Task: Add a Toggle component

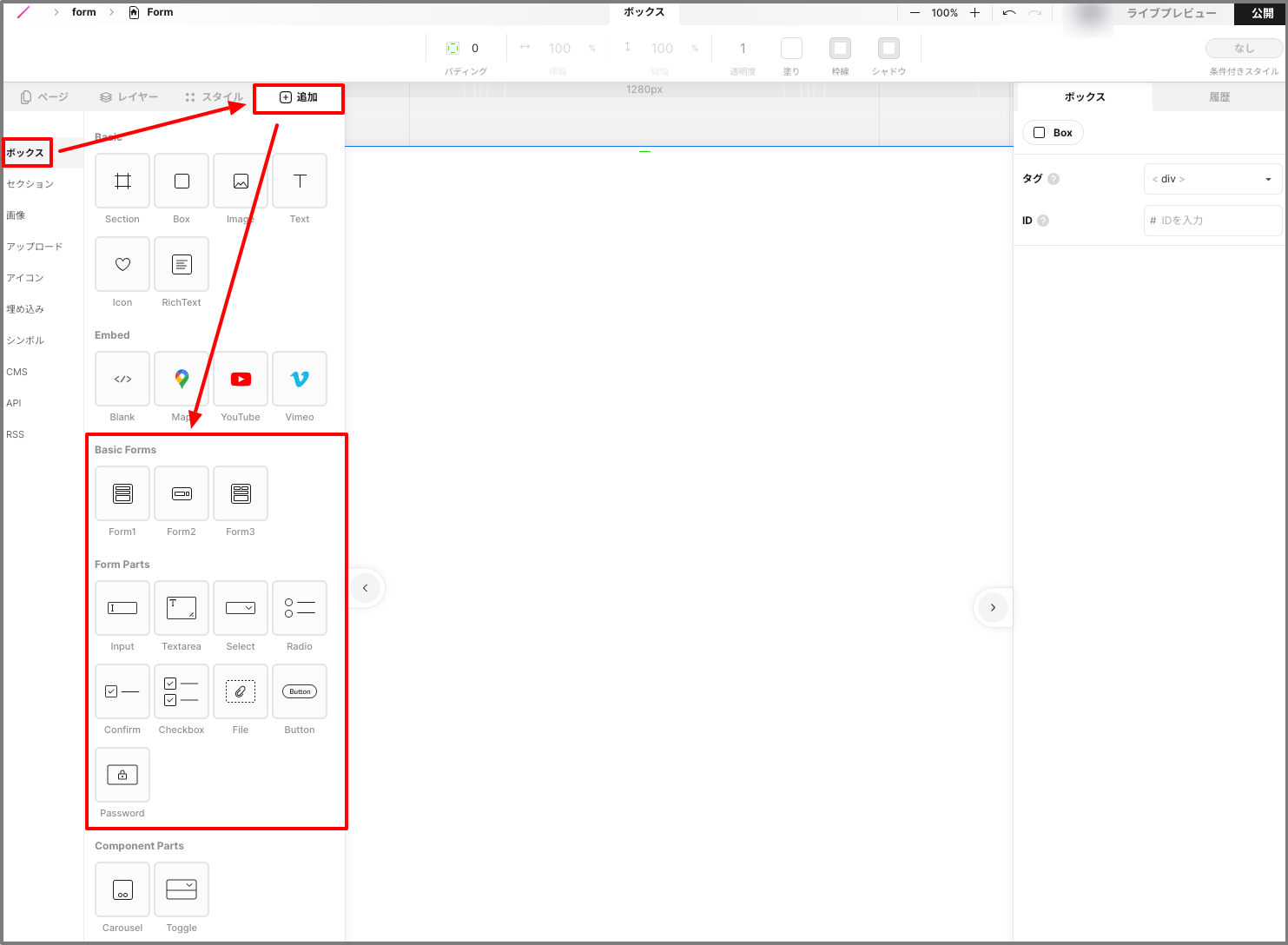Action: (x=182, y=889)
